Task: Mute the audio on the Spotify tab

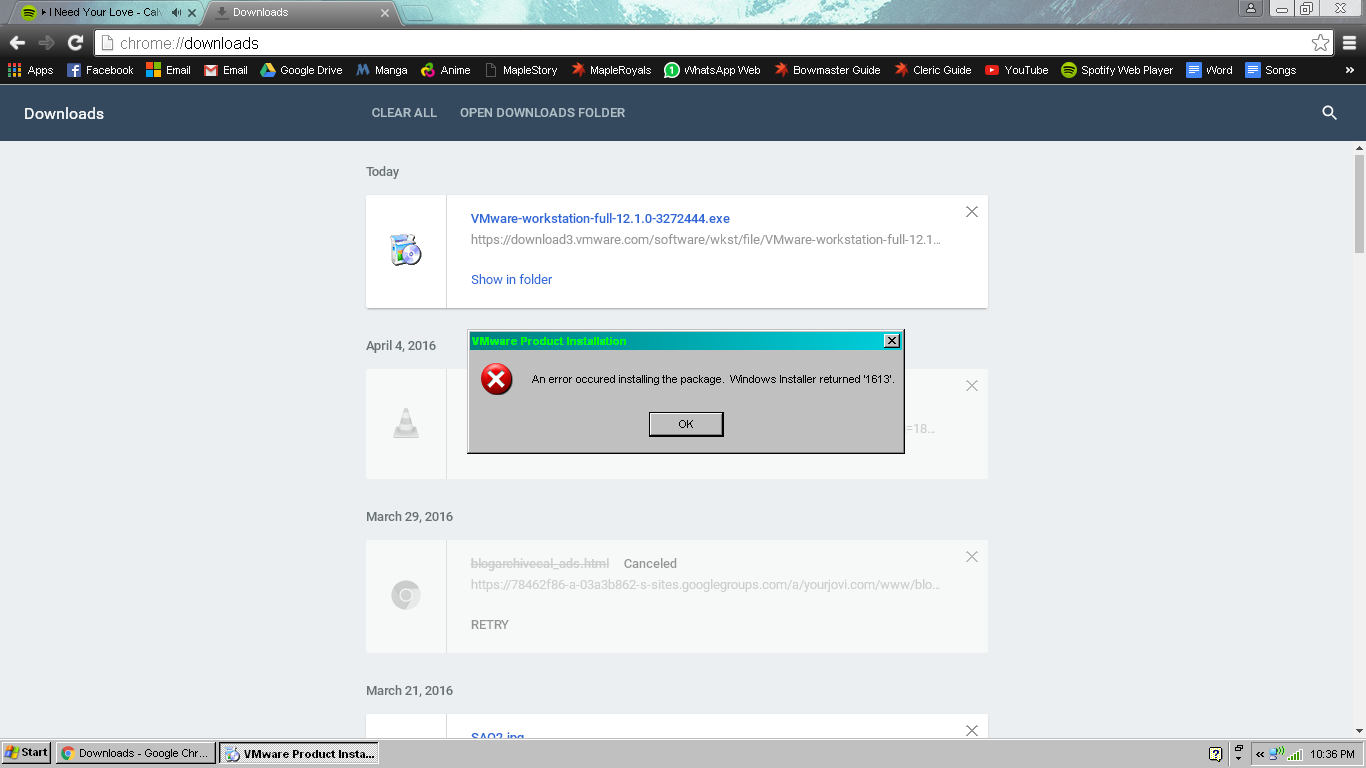Action: (x=176, y=13)
